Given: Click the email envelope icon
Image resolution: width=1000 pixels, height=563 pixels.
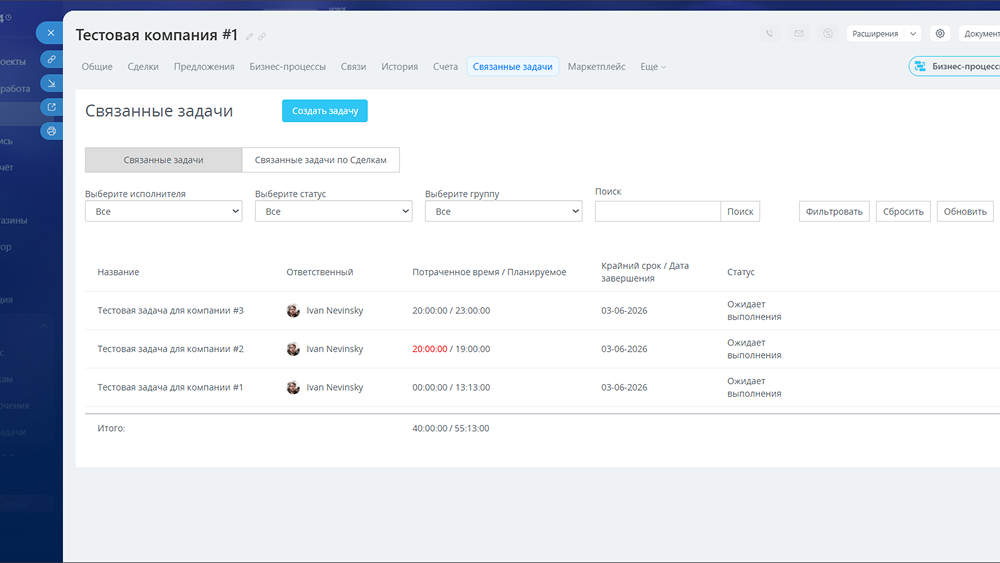Looking at the screenshot, I should point(799,33).
